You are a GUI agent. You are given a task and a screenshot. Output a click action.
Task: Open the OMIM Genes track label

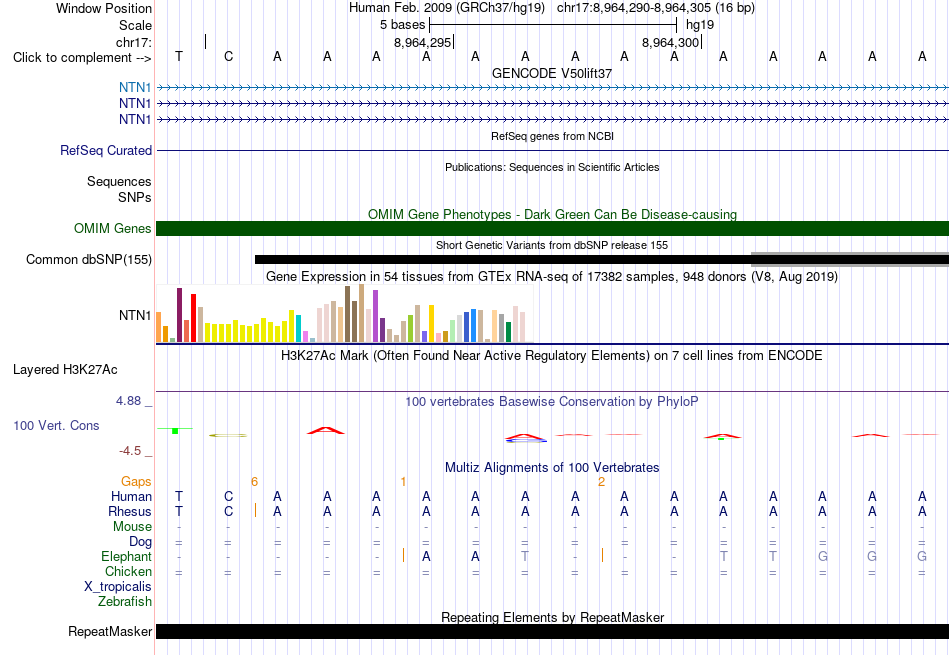pos(113,228)
